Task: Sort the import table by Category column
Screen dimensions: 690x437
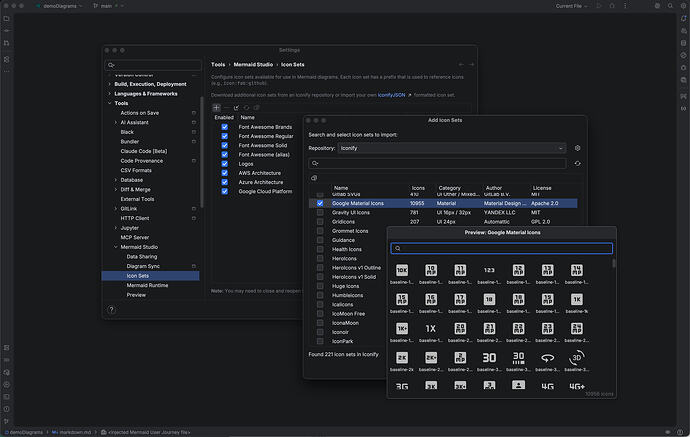Action: coord(449,188)
